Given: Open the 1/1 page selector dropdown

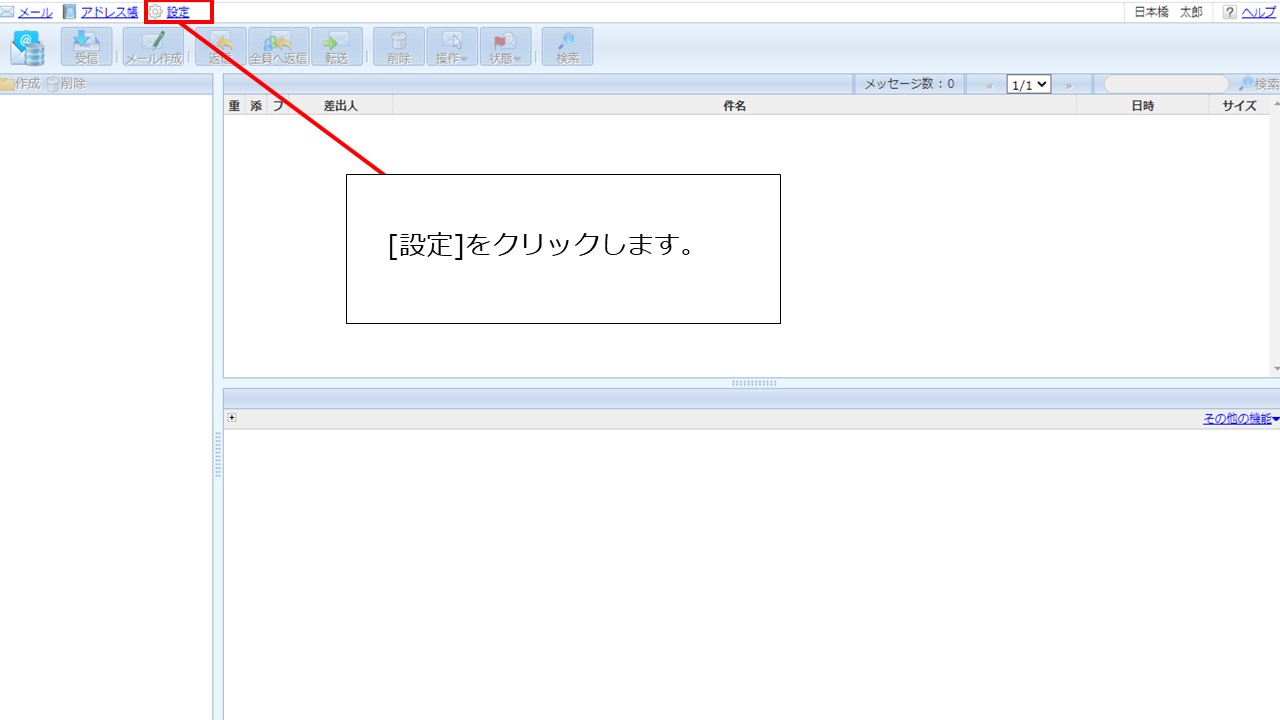Looking at the screenshot, I should (x=1029, y=85).
